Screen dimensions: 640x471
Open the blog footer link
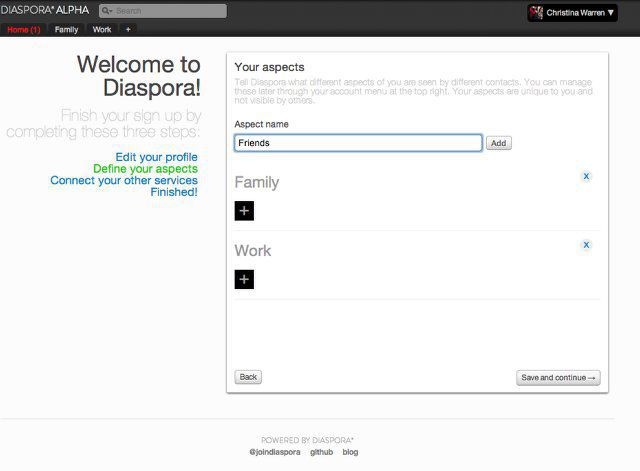[x=350, y=452]
